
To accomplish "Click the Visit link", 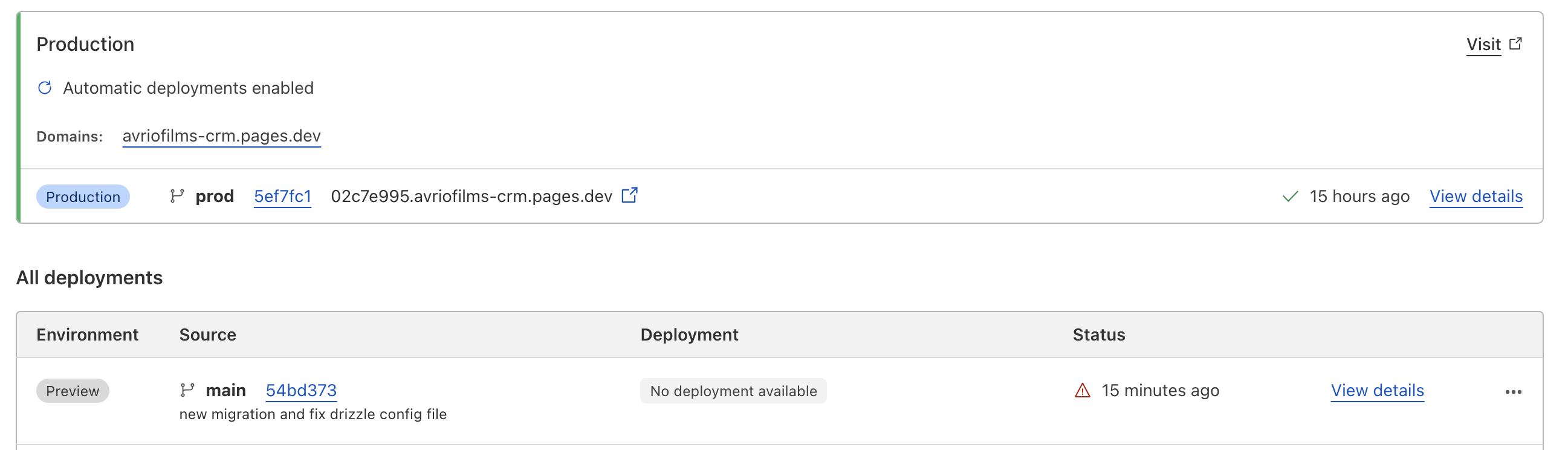I will [x=1483, y=44].
